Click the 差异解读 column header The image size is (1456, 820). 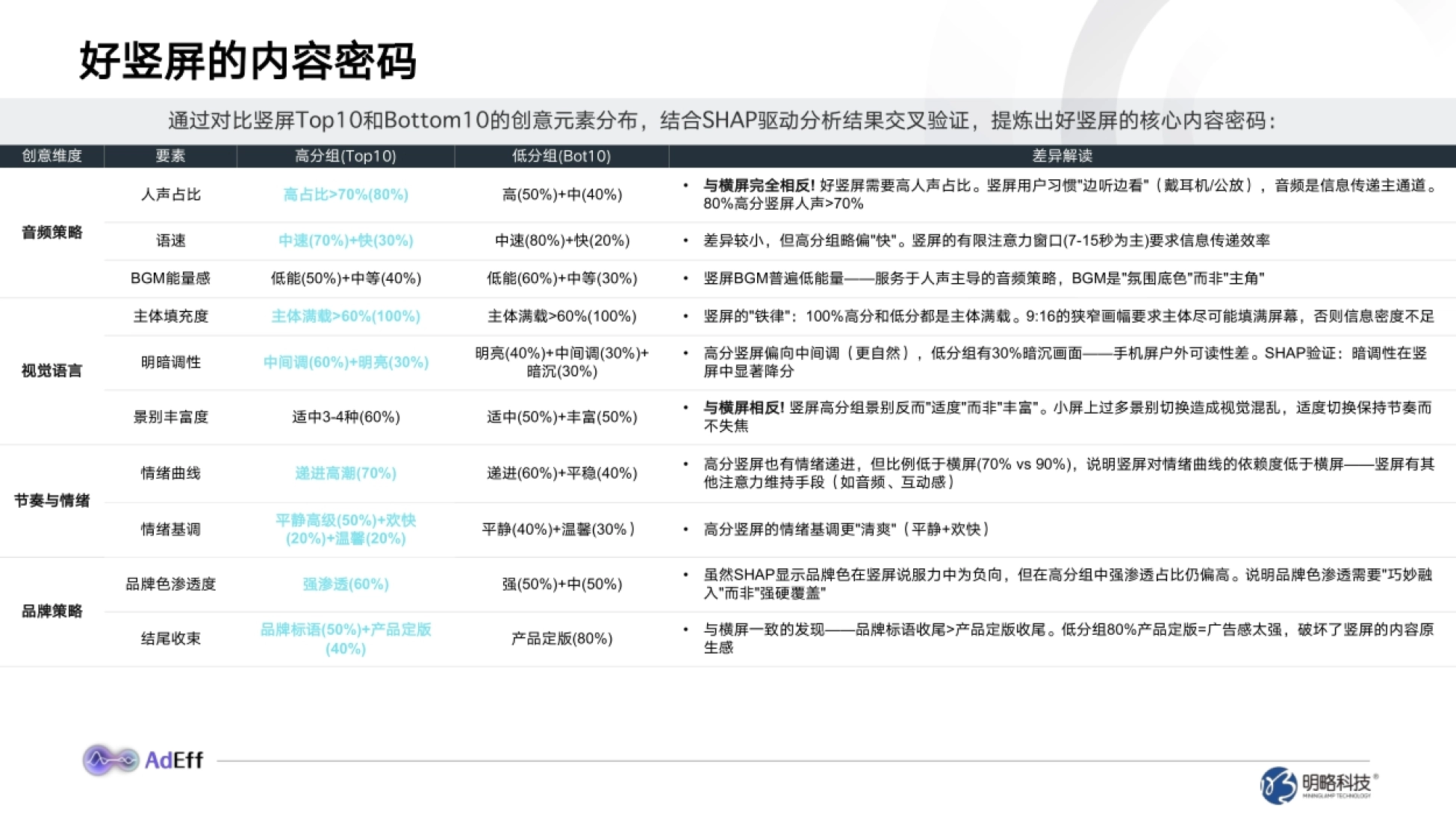1062,155
